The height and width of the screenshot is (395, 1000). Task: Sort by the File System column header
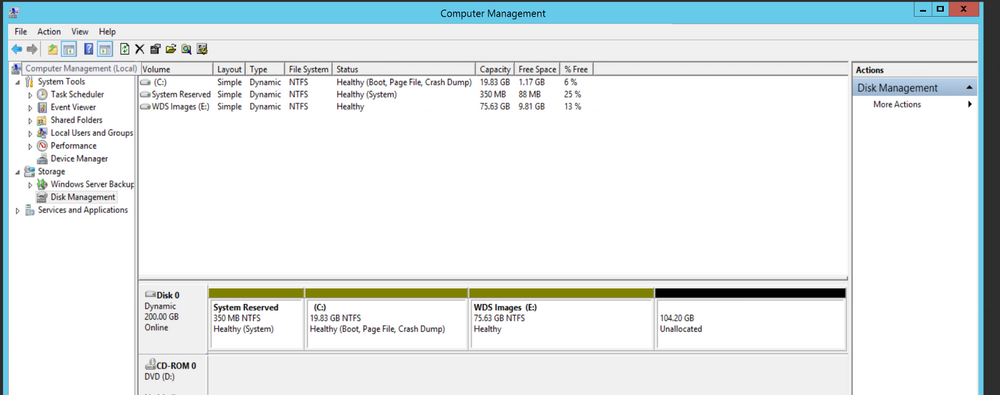pos(309,69)
